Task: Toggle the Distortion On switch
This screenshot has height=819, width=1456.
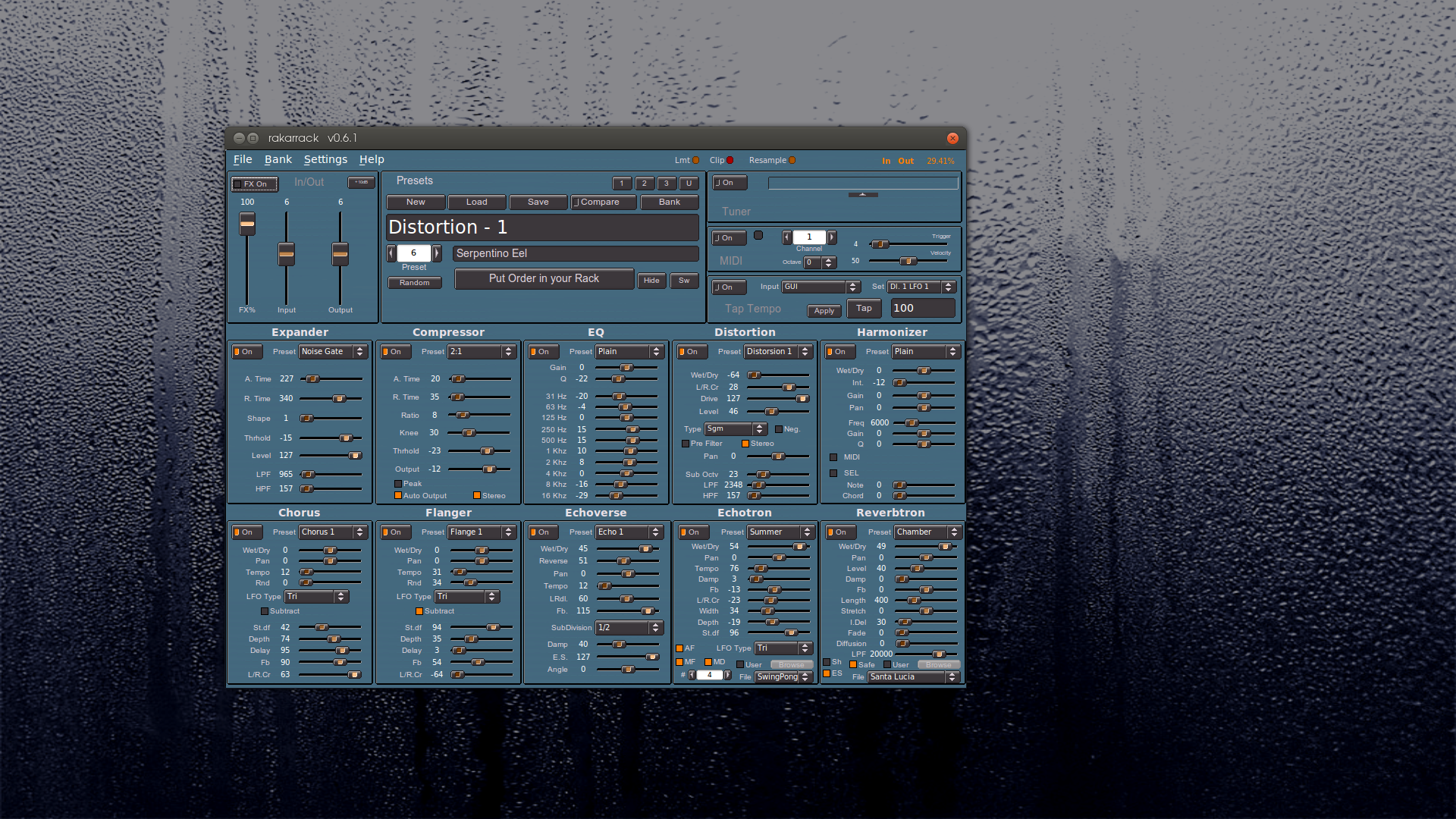Action: tap(692, 352)
